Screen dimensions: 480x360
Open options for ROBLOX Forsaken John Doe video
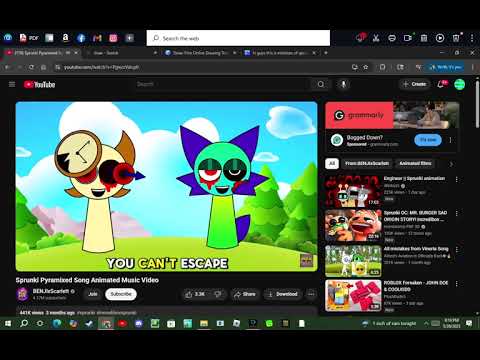[457, 284]
